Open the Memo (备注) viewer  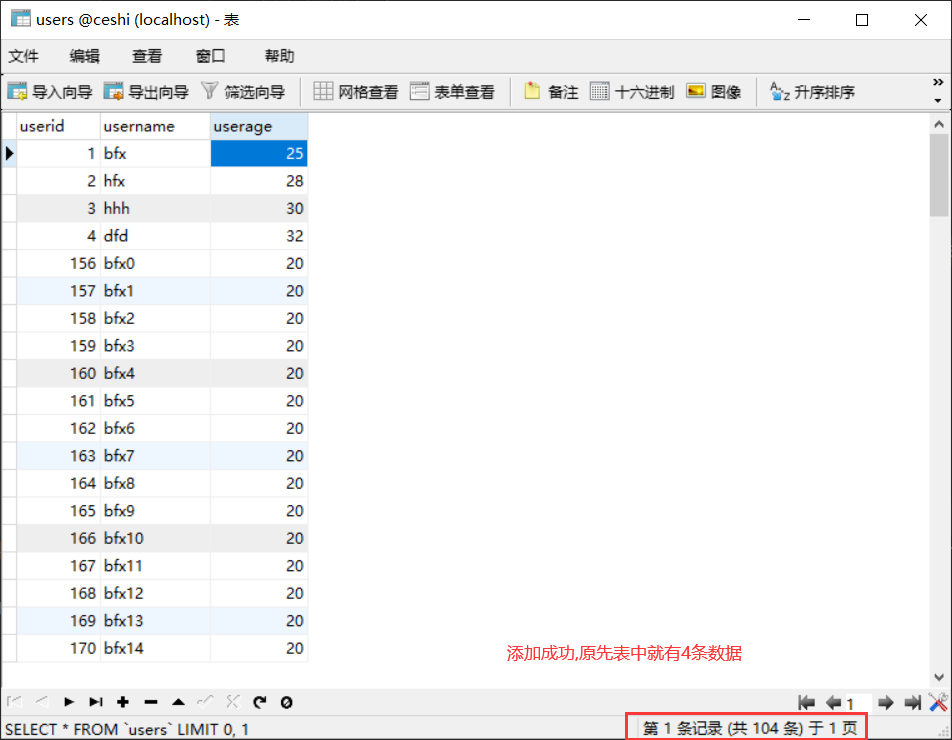click(x=551, y=92)
